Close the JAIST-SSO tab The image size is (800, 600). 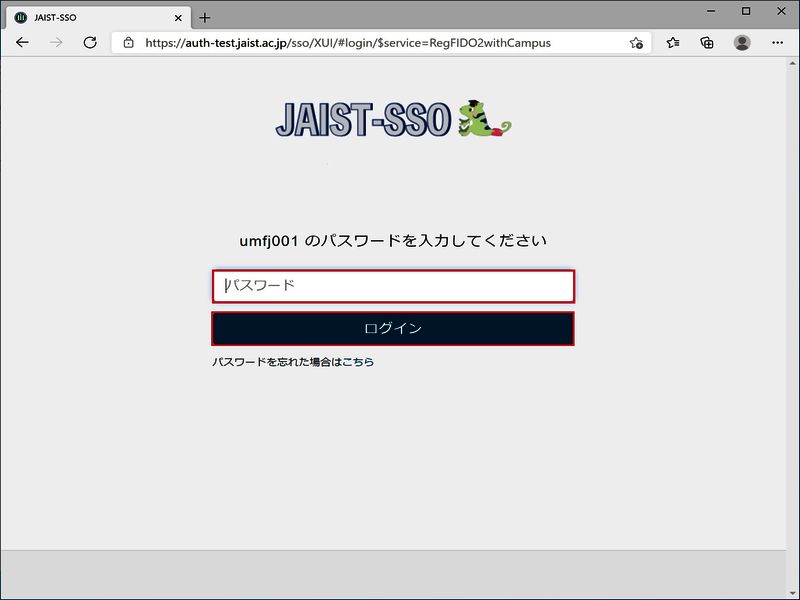coord(178,17)
